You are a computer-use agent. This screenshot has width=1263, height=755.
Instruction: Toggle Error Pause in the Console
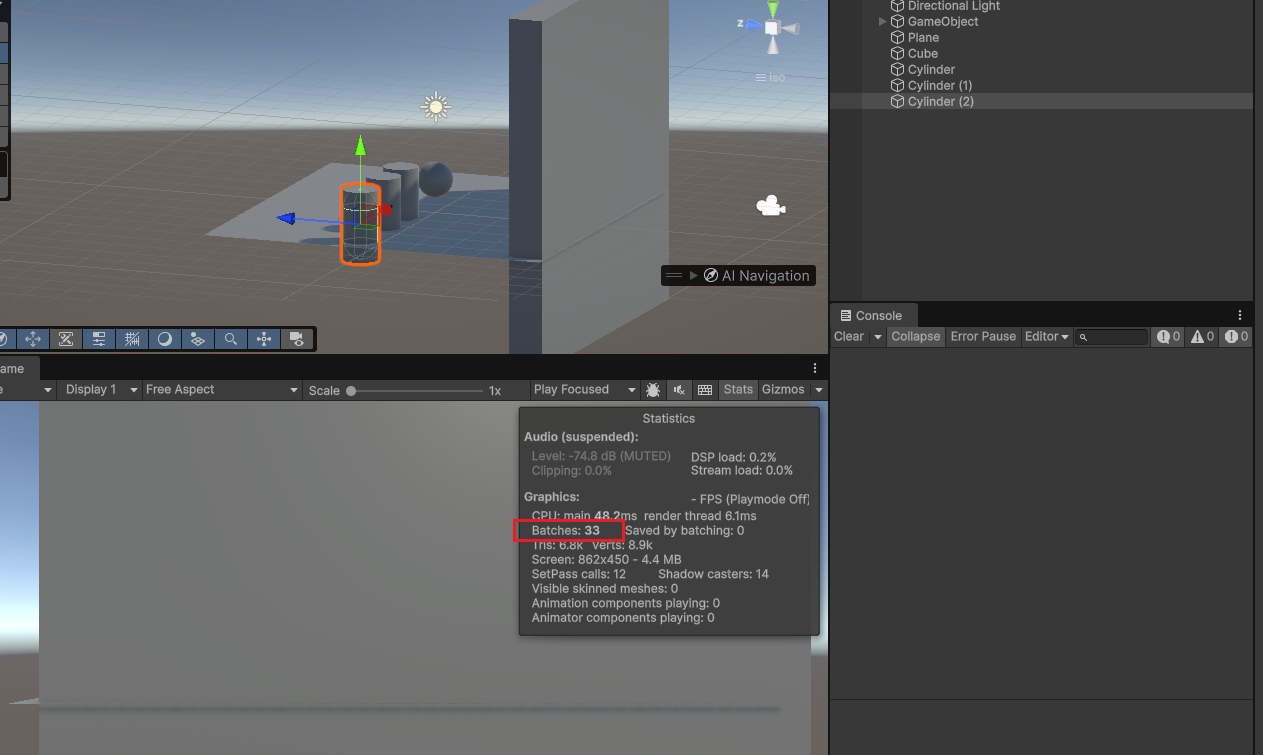click(x=982, y=337)
